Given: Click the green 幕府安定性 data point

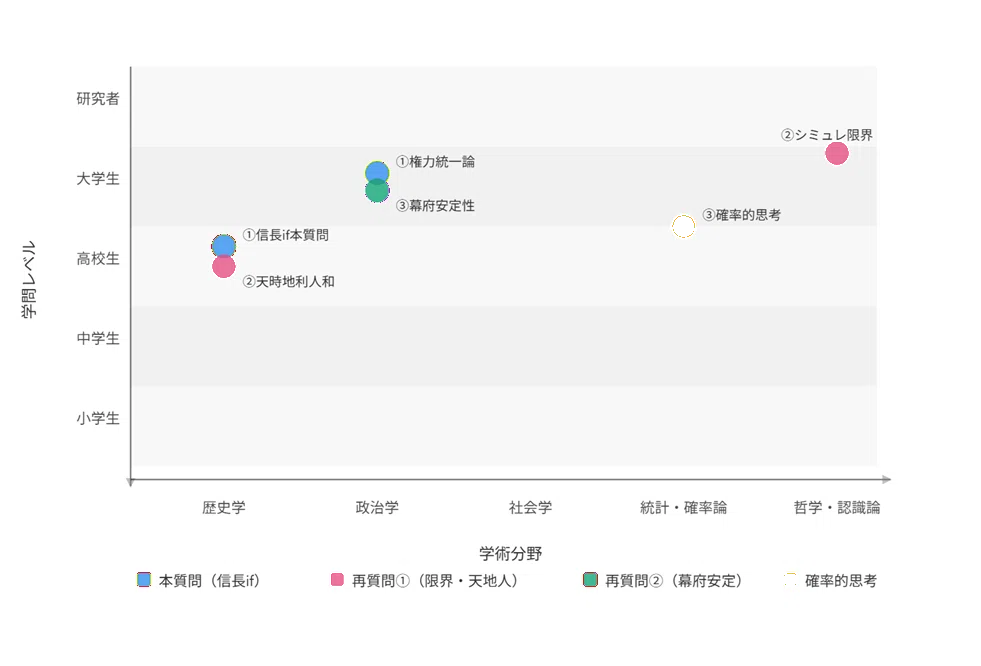Looking at the screenshot, I should (x=377, y=191).
